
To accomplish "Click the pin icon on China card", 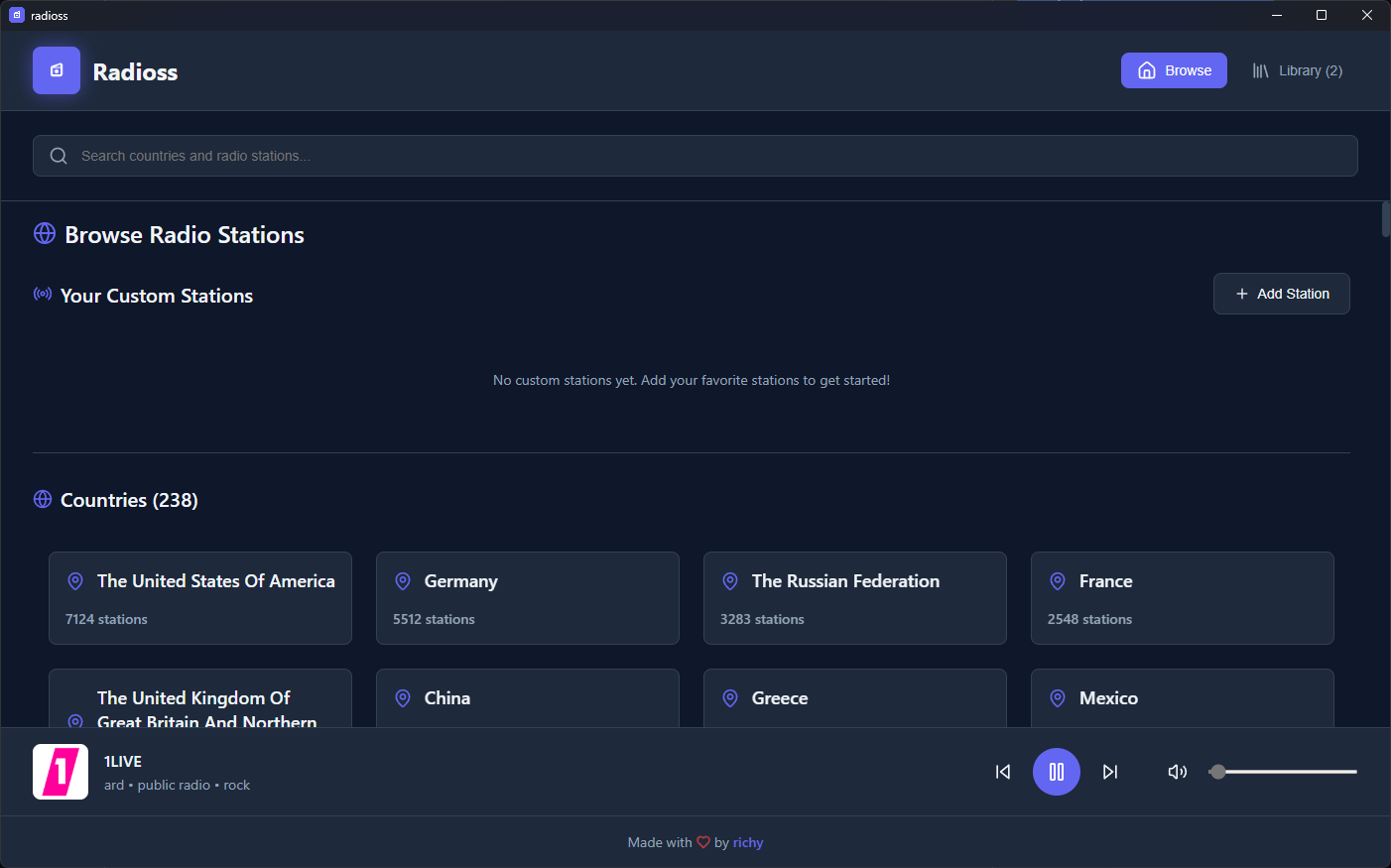I will 403,698.
